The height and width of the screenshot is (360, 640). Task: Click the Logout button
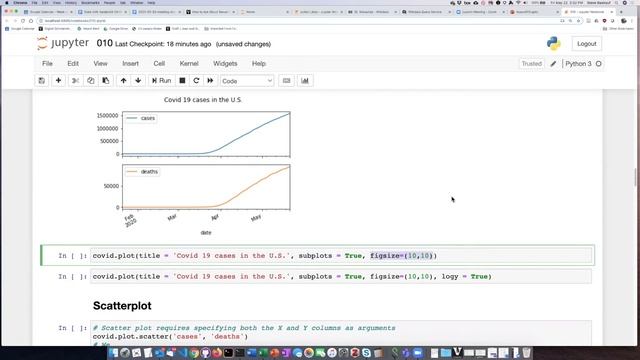coord(587,44)
